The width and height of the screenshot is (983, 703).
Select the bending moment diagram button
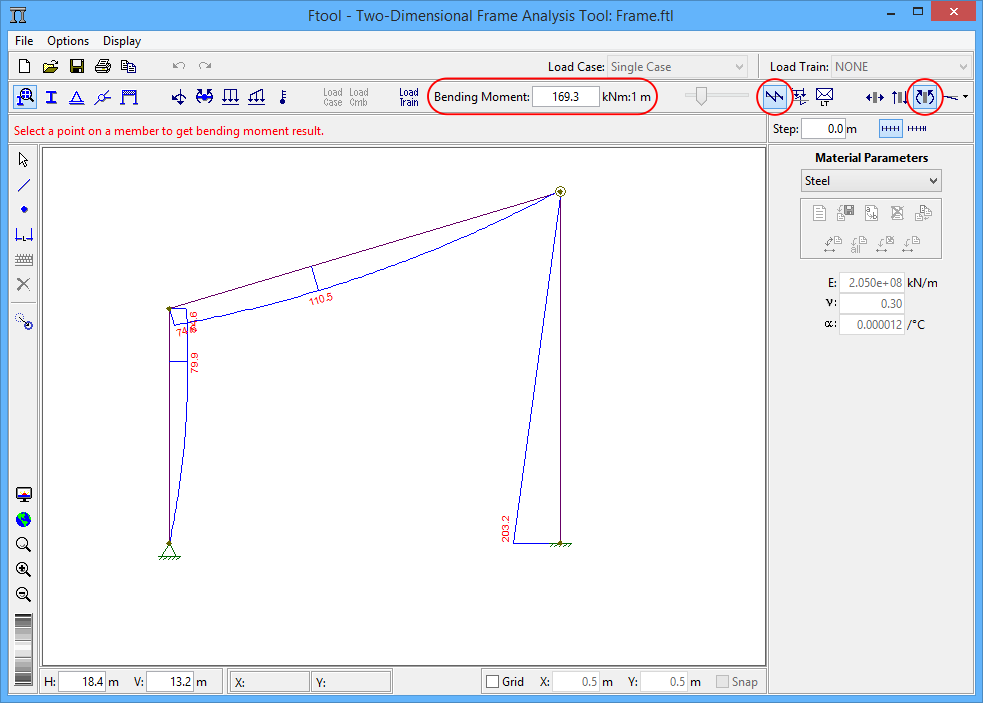coord(925,97)
